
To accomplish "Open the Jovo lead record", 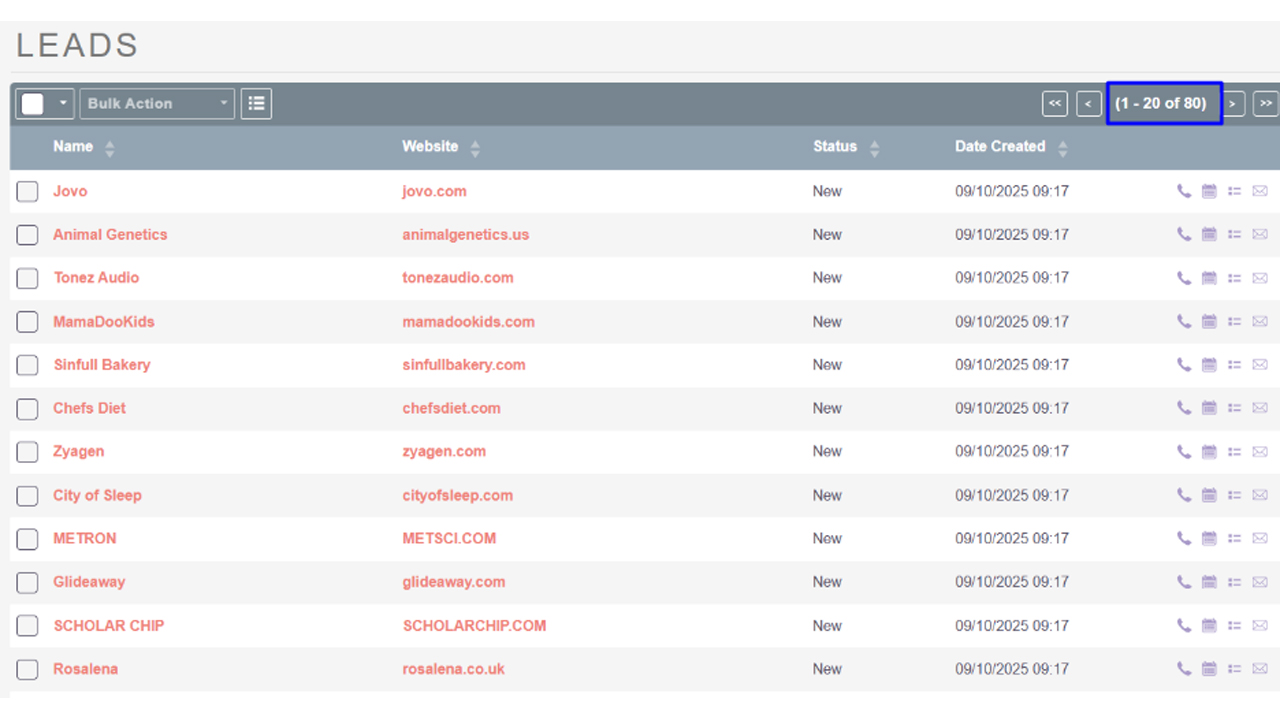I will click(70, 191).
